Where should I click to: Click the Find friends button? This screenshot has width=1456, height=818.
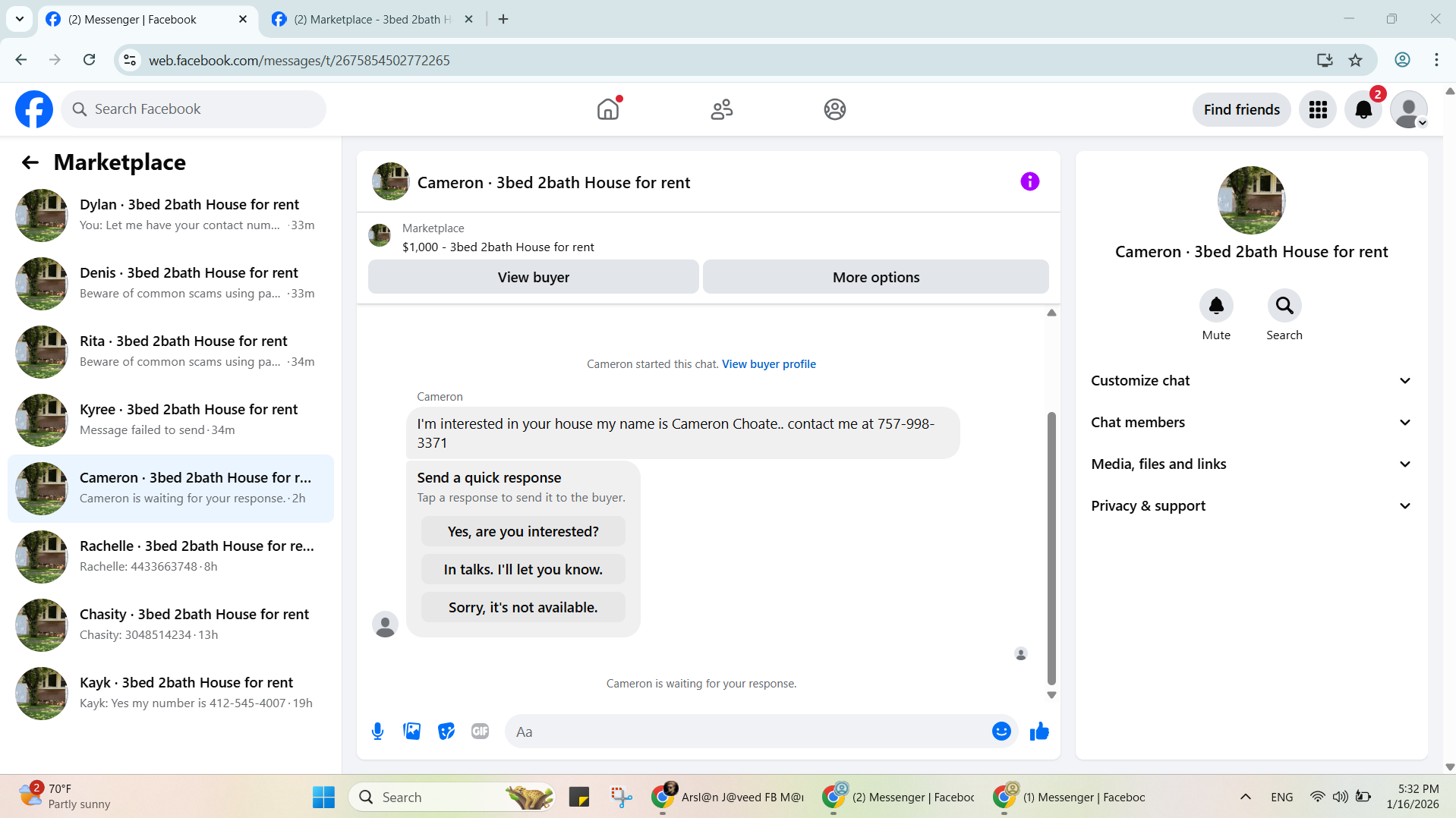tap(1242, 109)
